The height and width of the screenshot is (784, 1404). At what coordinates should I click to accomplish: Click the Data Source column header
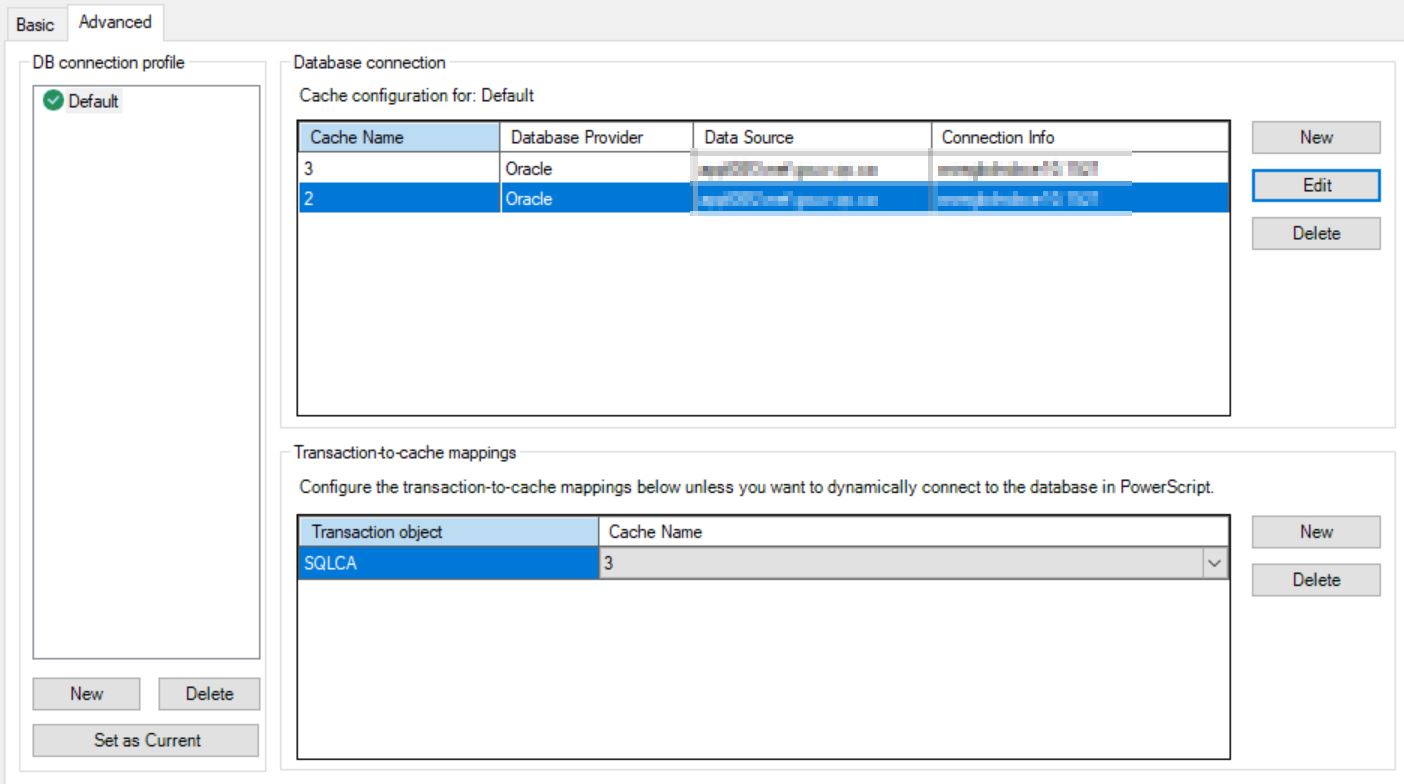pos(812,137)
